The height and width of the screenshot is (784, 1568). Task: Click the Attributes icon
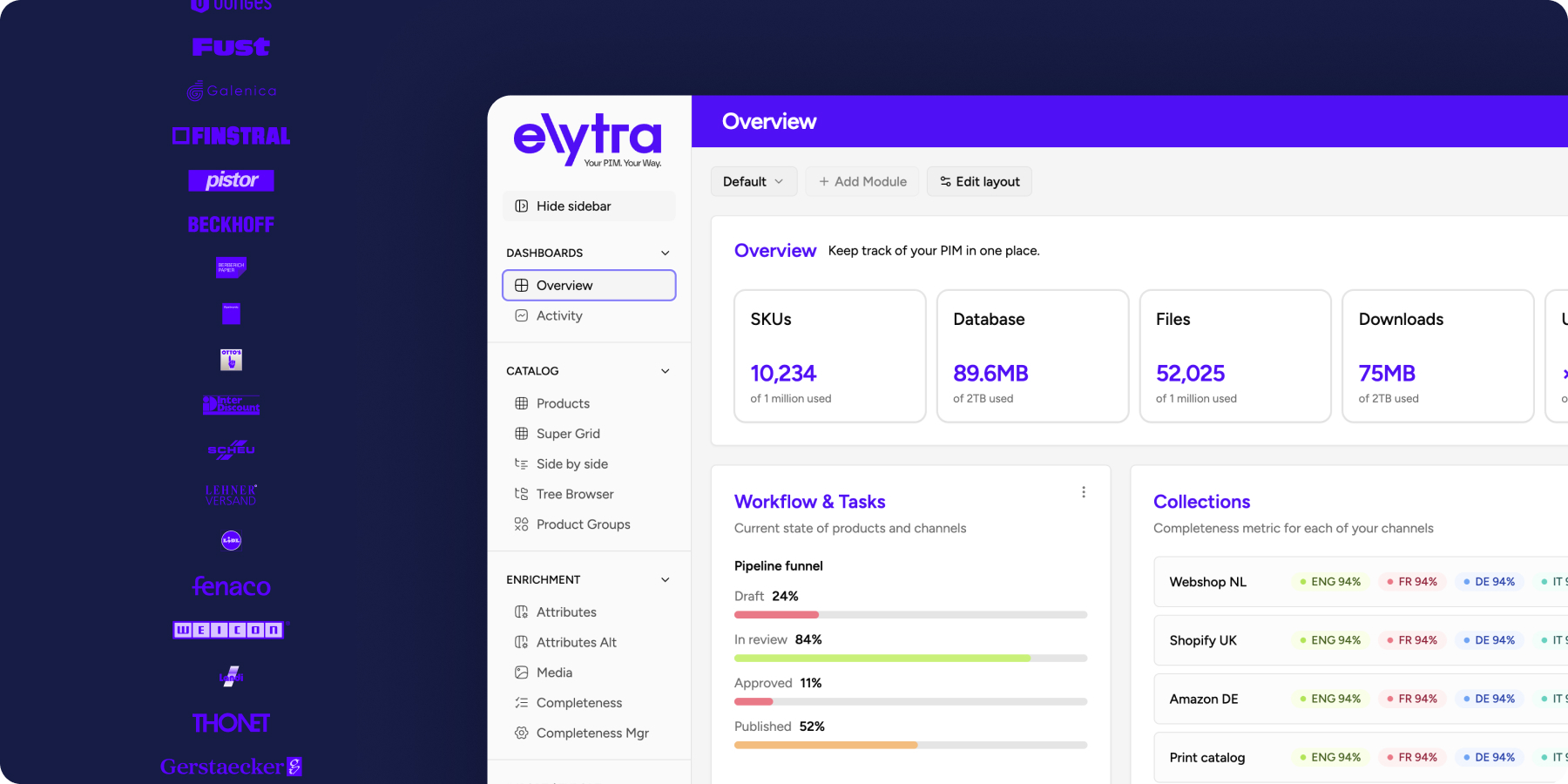tap(521, 612)
